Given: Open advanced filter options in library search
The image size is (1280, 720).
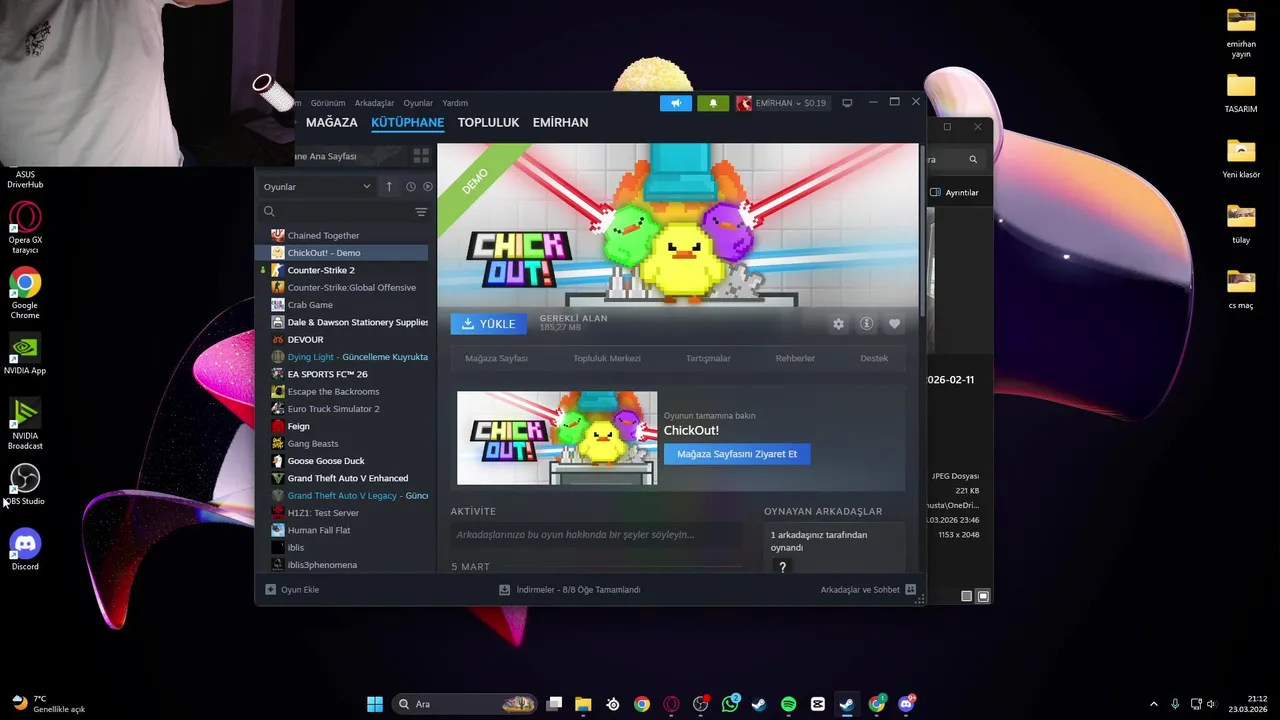Looking at the screenshot, I should tap(421, 212).
